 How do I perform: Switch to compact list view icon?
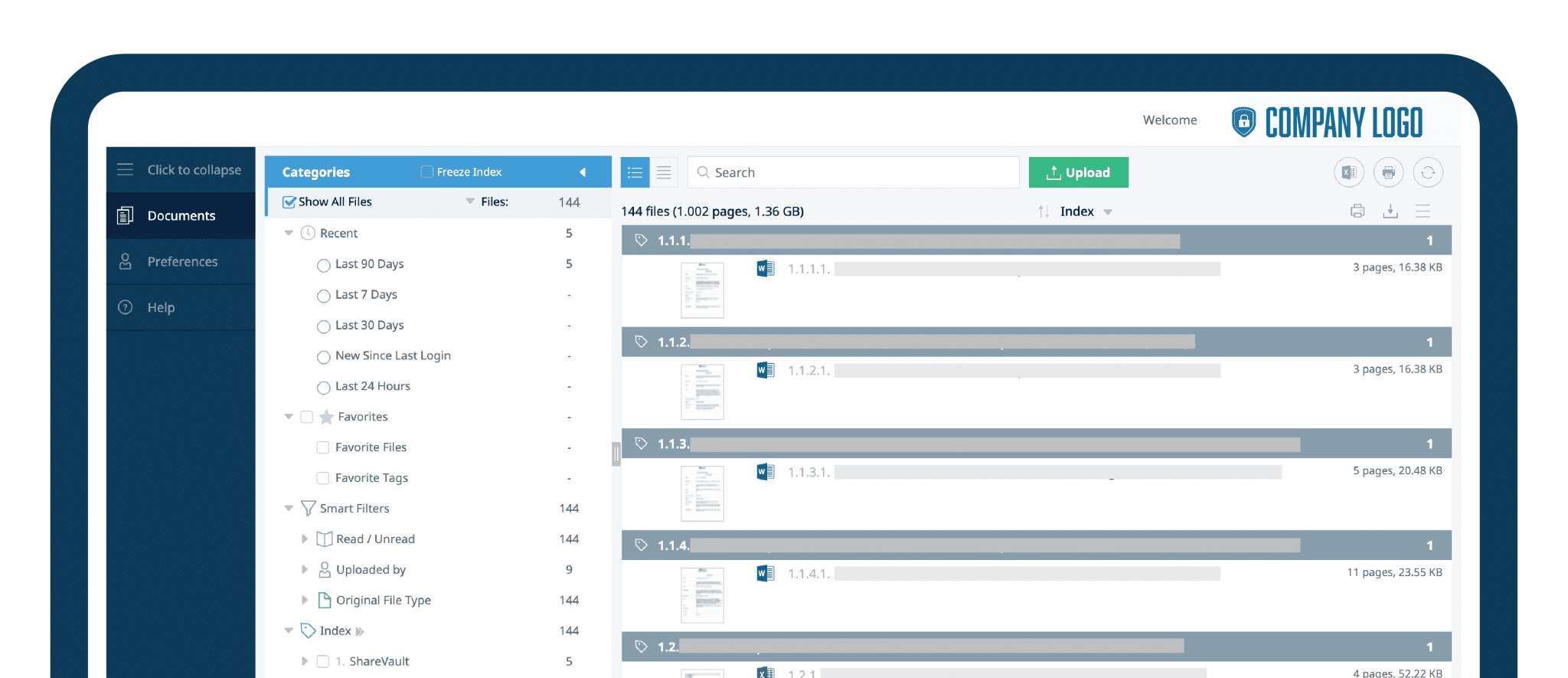(664, 172)
